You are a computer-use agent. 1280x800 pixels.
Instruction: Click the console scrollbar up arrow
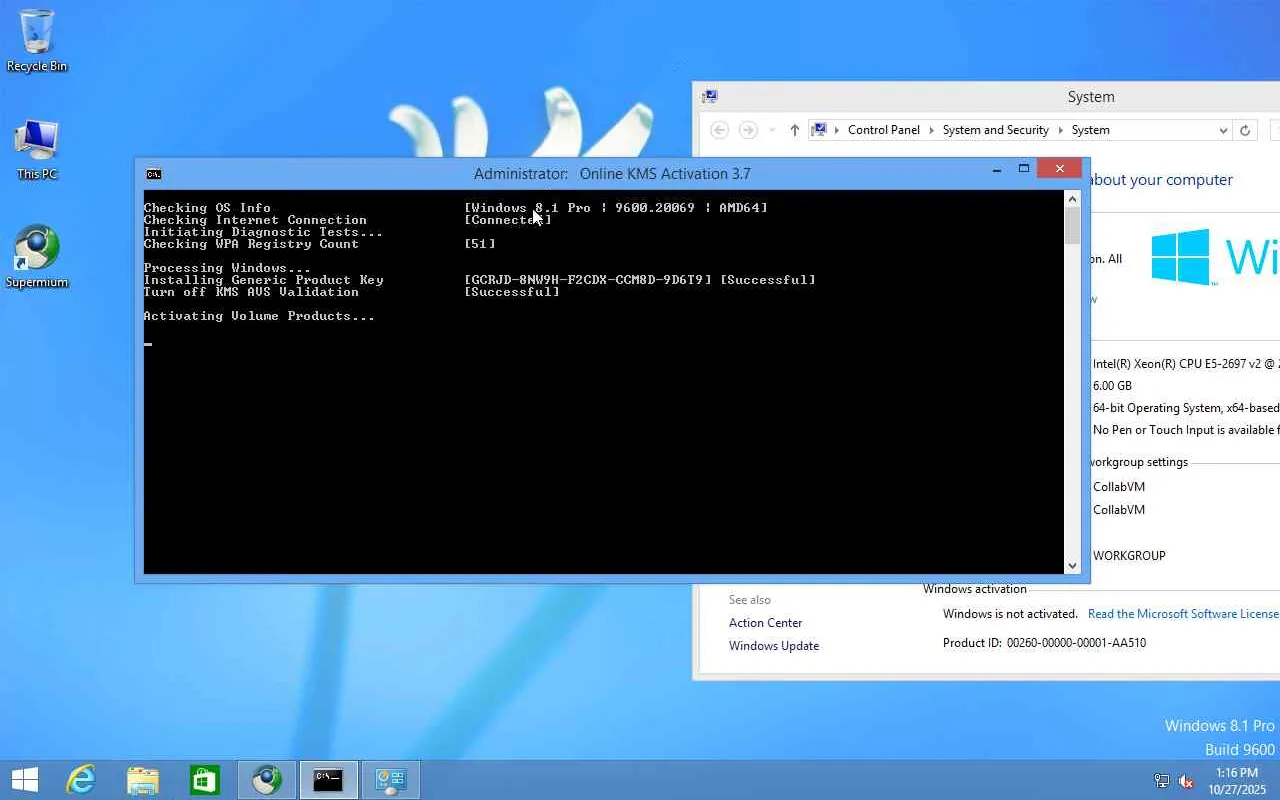(1073, 198)
